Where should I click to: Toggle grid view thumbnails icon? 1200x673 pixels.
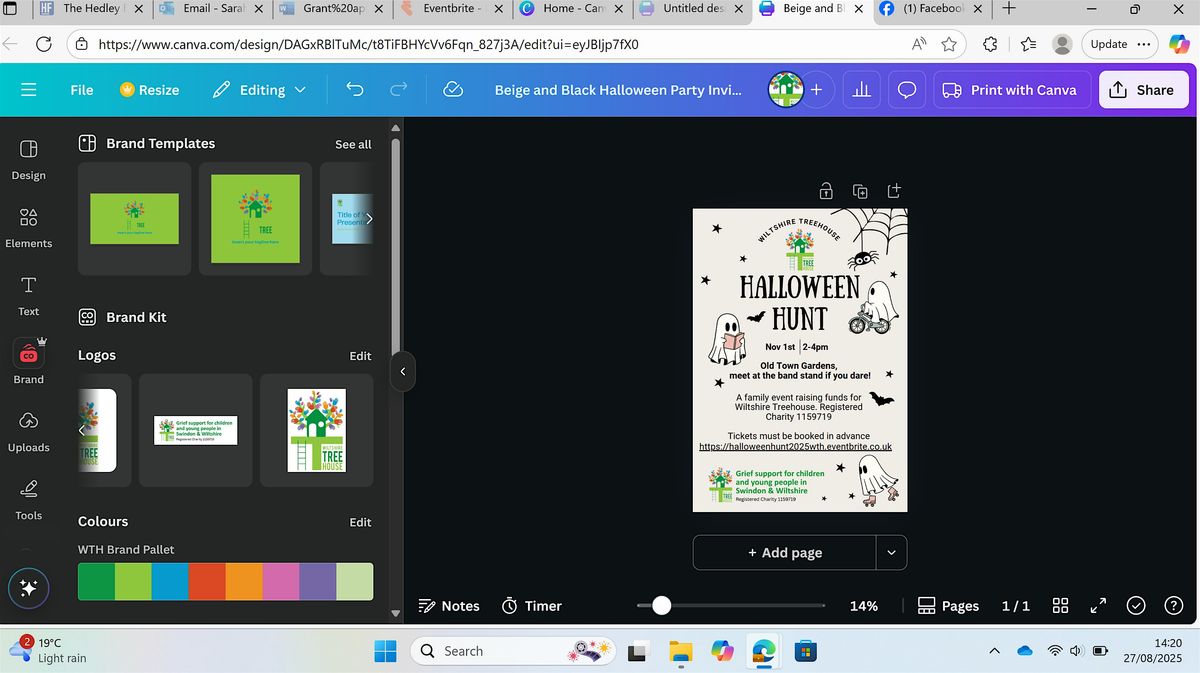(1061, 606)
